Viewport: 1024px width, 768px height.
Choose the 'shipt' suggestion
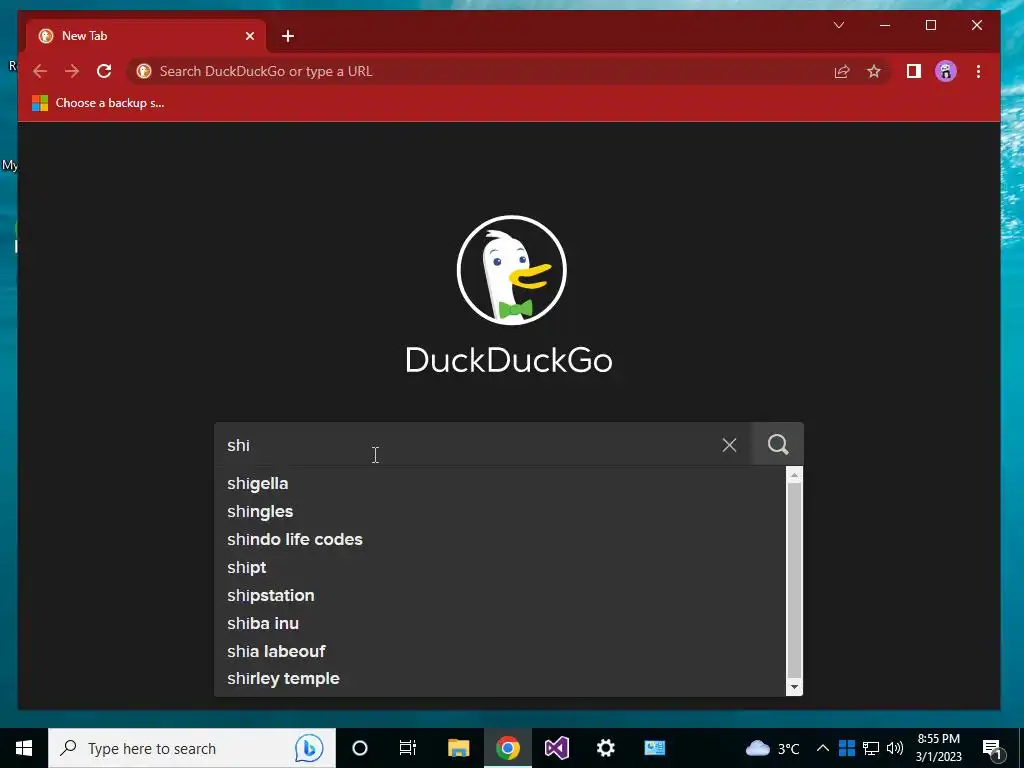[500, 568]
